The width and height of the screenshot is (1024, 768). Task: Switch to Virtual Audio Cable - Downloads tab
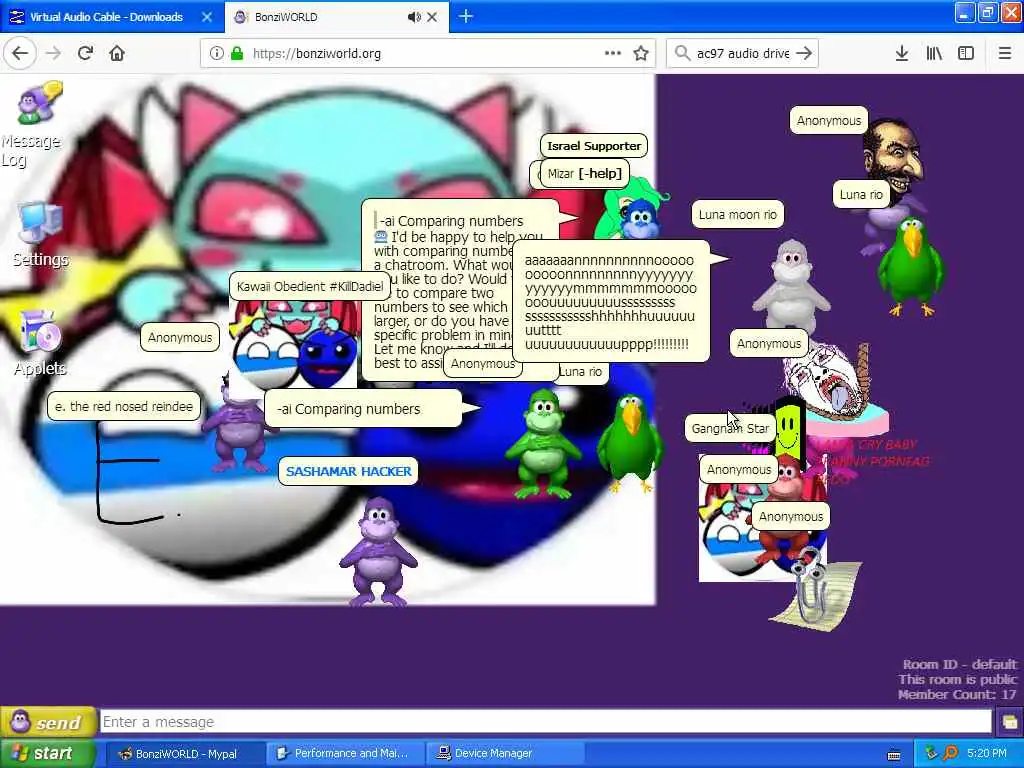106,17
